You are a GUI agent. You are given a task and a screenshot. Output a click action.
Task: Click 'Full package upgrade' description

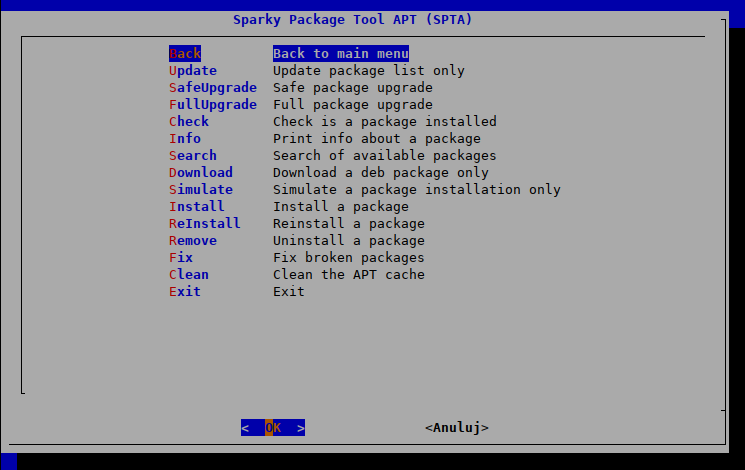tap(353, 105)
